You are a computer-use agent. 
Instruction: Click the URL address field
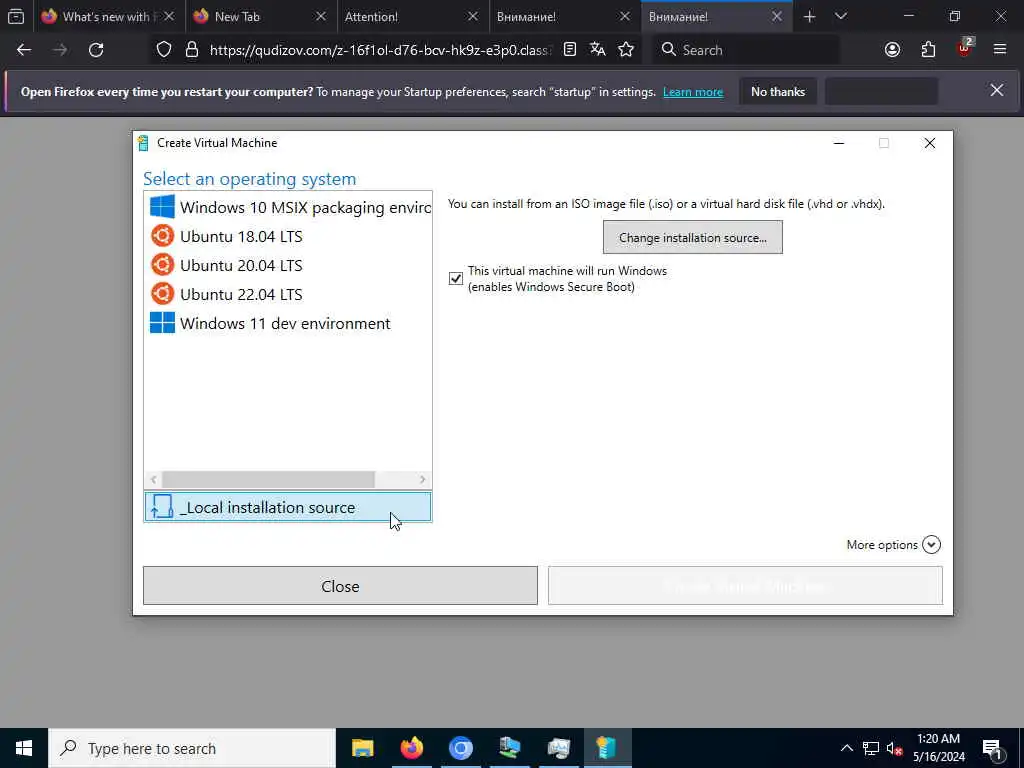click(x=380, y=50)
